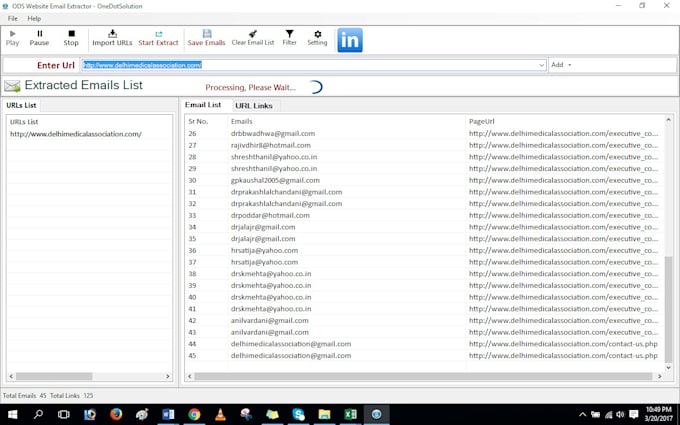The height and width of the screenshot is (425, 680).
Task: Open Word from the taskbar
Action: 168,414
